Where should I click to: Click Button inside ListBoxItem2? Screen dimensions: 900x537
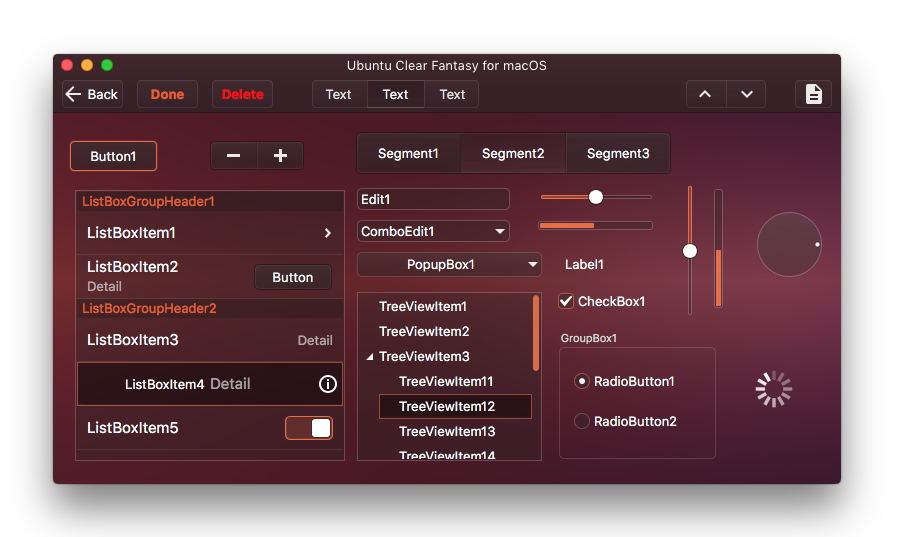point(293,277)
